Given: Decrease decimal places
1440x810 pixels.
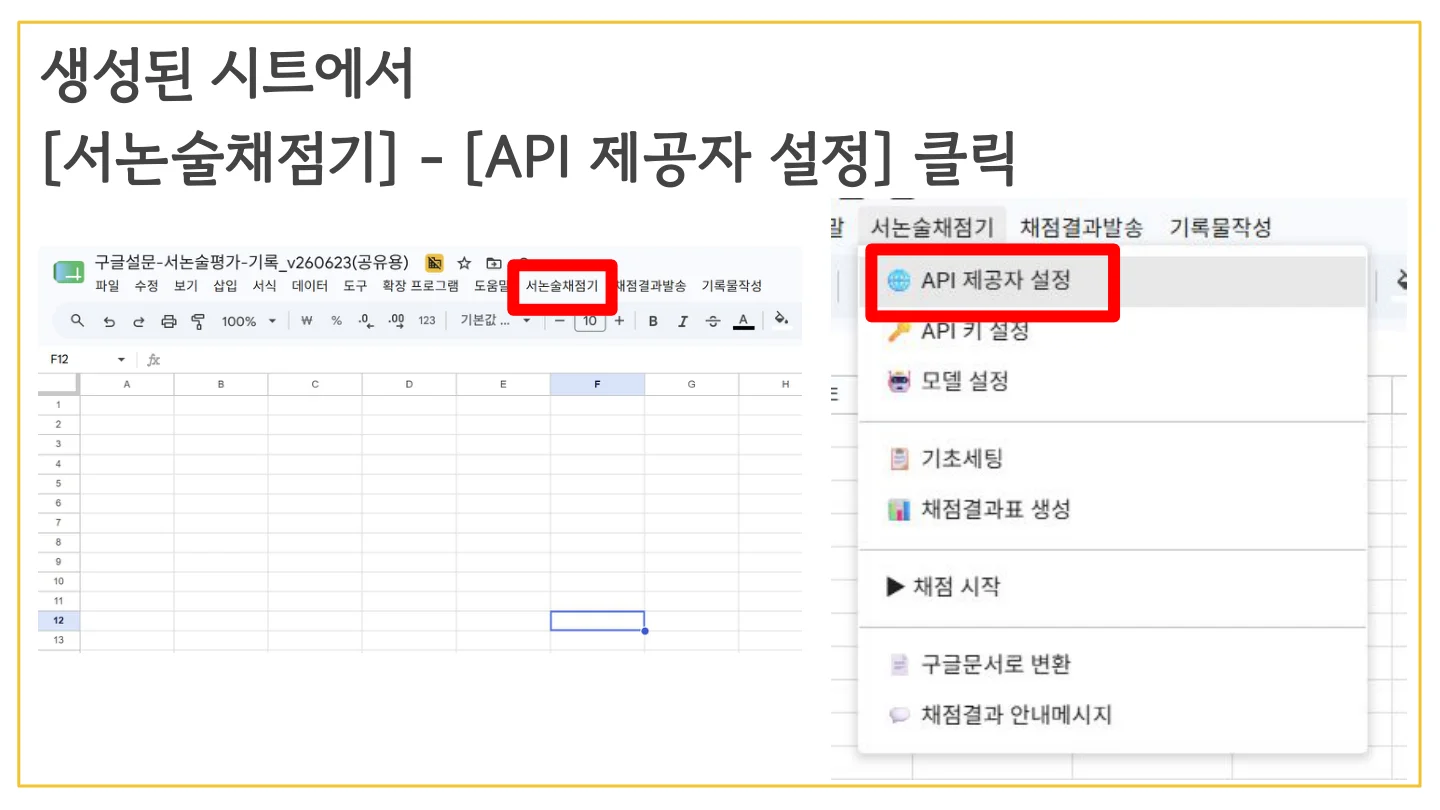Looking at the screenshot, I should pyautogui.click(x=366, y=321).
